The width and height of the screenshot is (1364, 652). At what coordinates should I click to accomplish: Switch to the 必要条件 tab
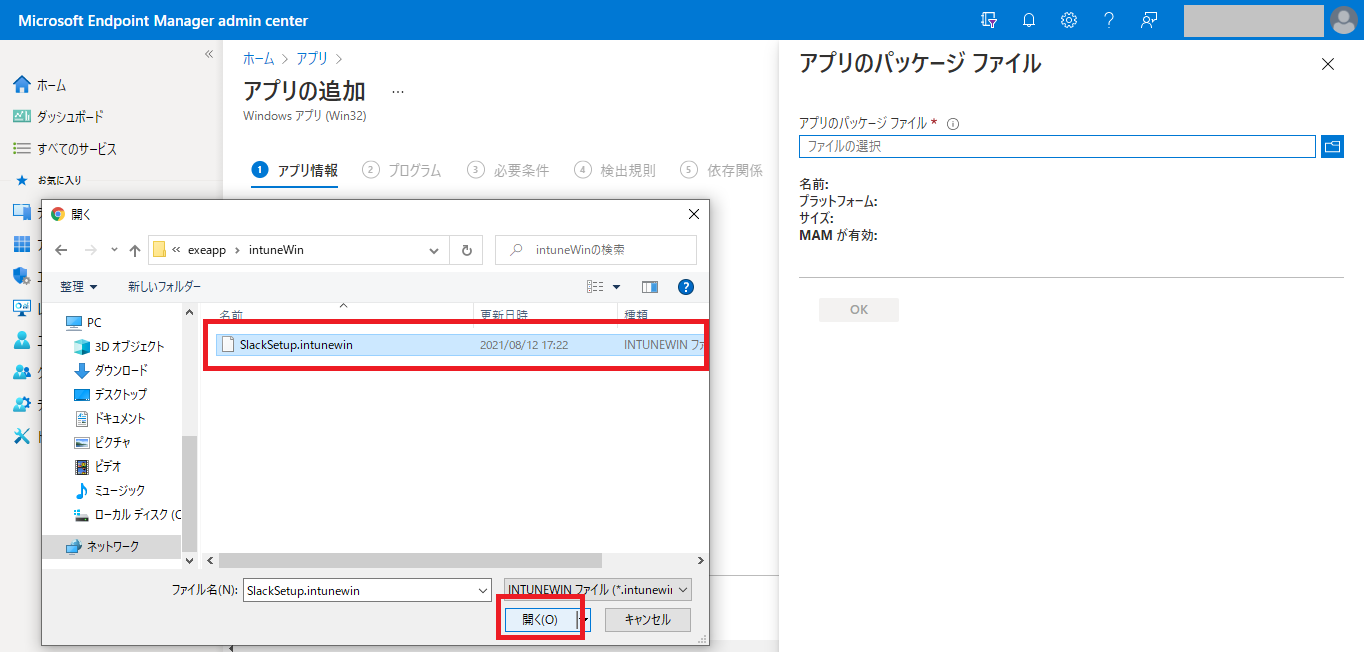tap(508, 170)
